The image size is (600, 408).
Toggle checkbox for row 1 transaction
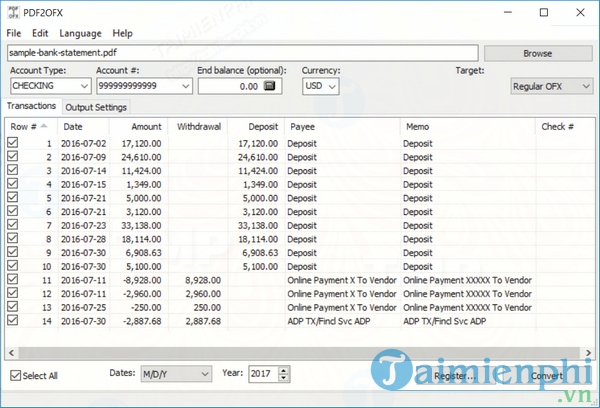pyautogui.click(x=13, y=143)
